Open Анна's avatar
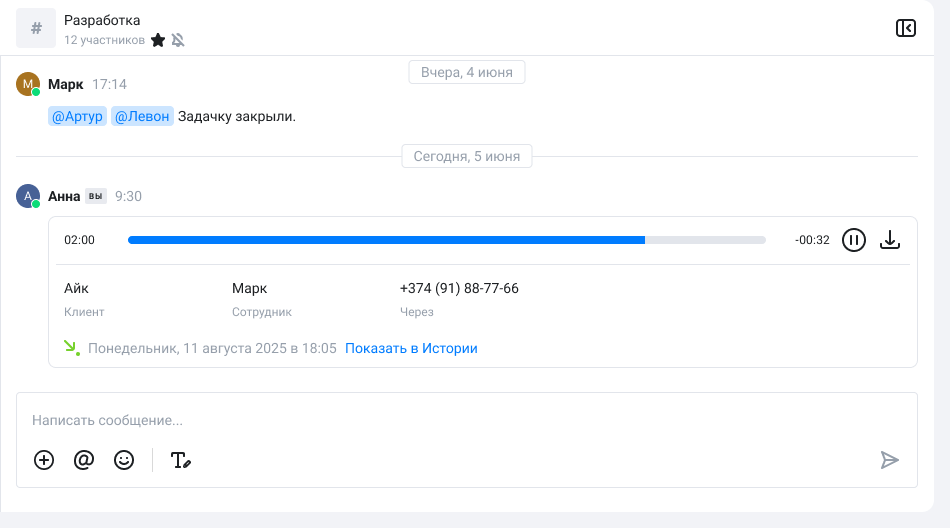The width and height of the screenshot is (950, 528). point(28,196)
